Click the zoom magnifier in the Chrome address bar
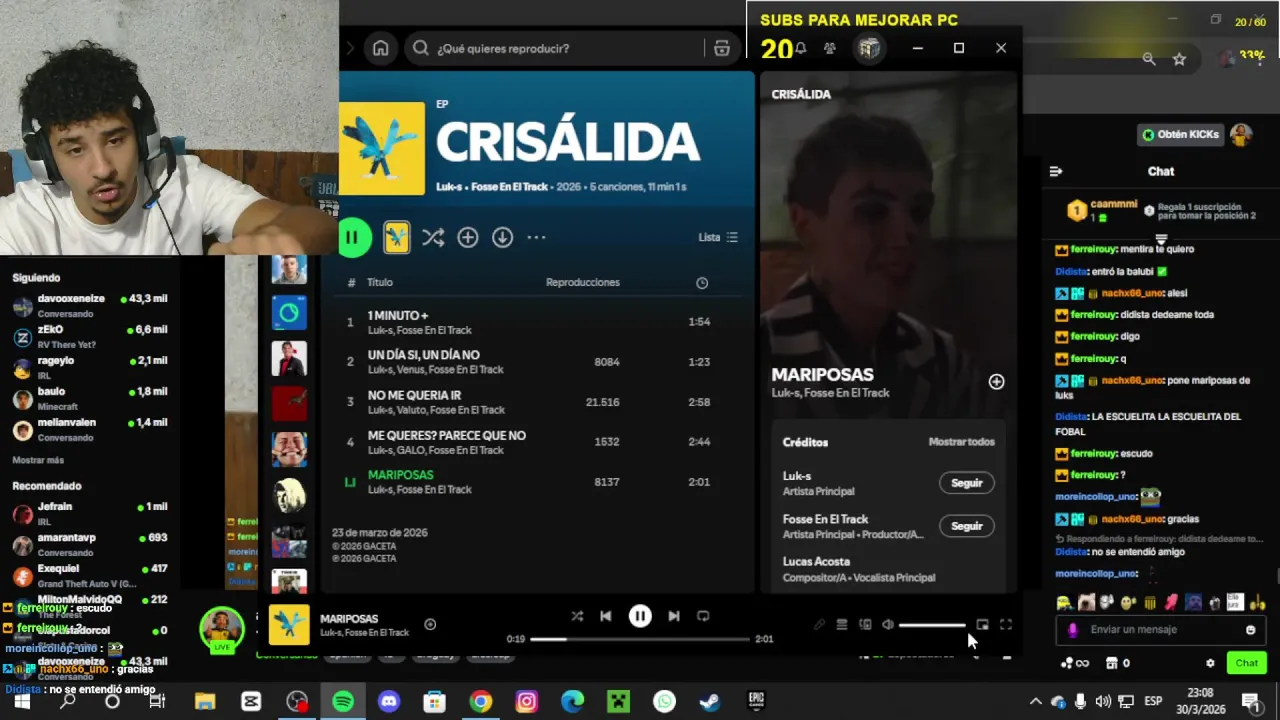 click(1149, 59)
